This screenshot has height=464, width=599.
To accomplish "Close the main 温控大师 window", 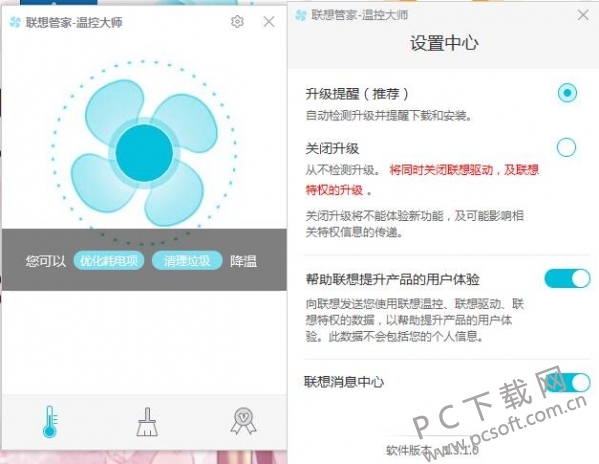I will pyautogui.click(x=269, y=22).
